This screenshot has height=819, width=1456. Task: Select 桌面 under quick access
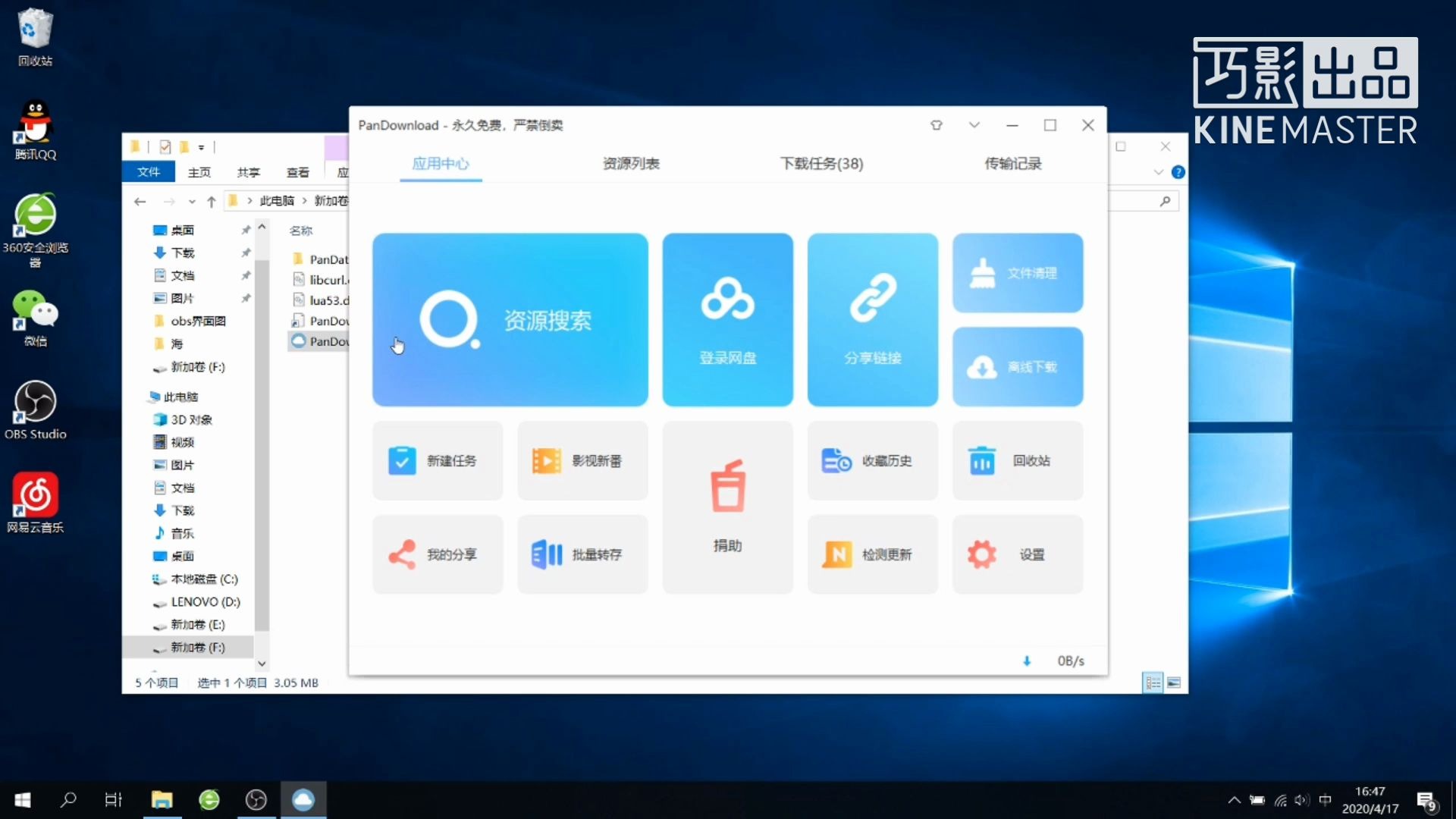point(182,230)
